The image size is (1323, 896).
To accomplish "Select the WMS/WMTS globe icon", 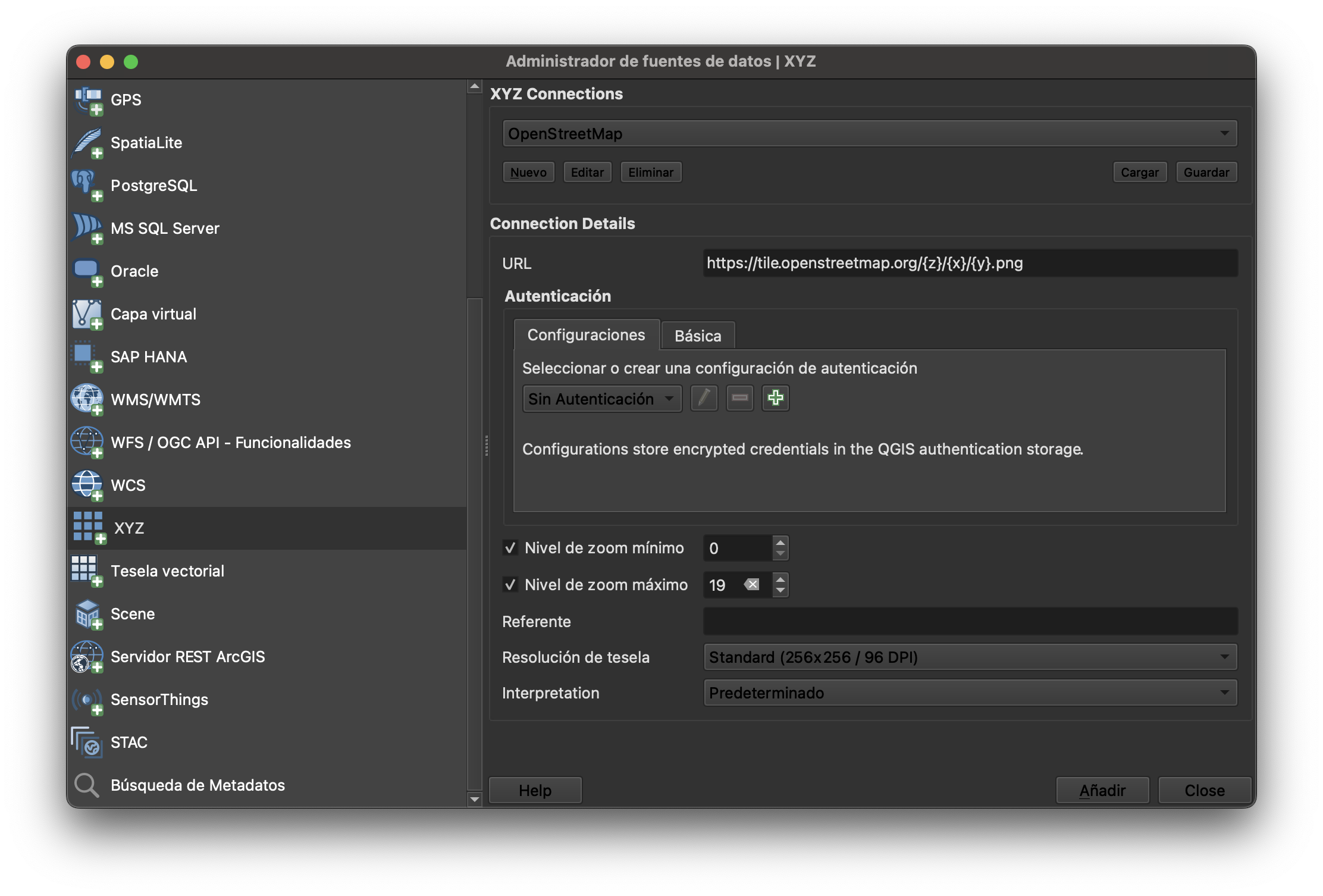I will 88,400.
